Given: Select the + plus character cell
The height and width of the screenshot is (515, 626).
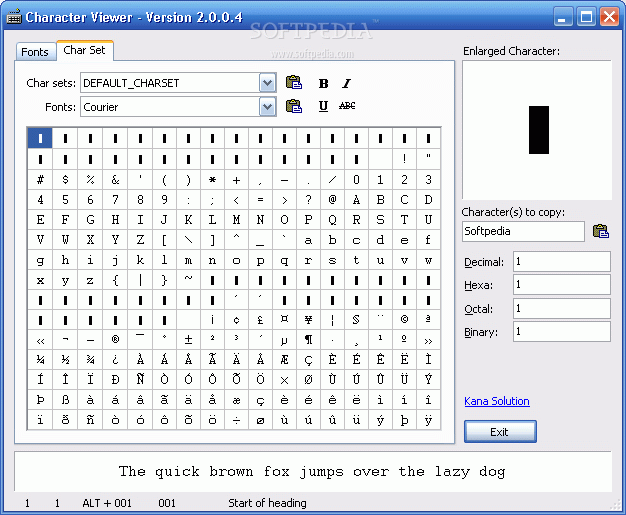Looking at the screenshot, I should (236, 179).
